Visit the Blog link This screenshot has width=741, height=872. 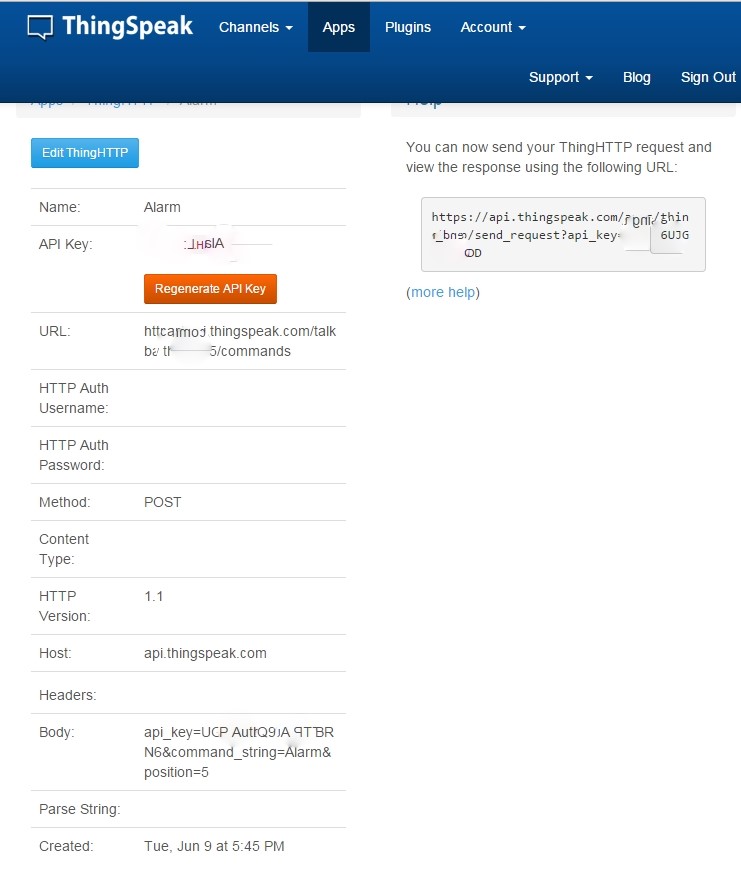636,77
